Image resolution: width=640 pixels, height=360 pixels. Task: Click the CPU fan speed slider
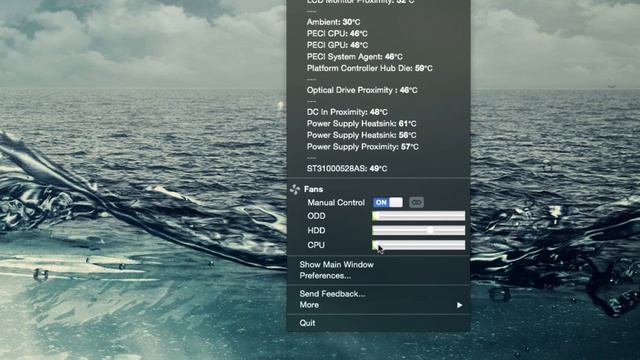[x=418, y=245]
